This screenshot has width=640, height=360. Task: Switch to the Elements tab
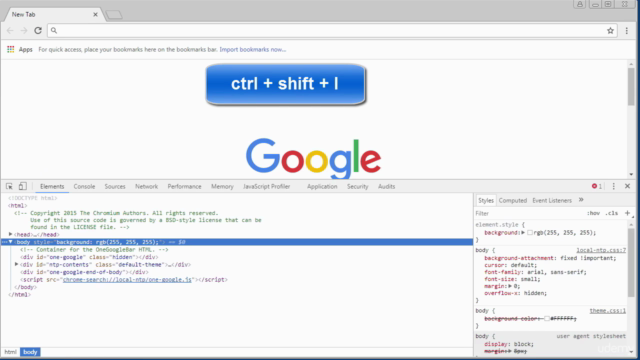[x=52, y=187]
